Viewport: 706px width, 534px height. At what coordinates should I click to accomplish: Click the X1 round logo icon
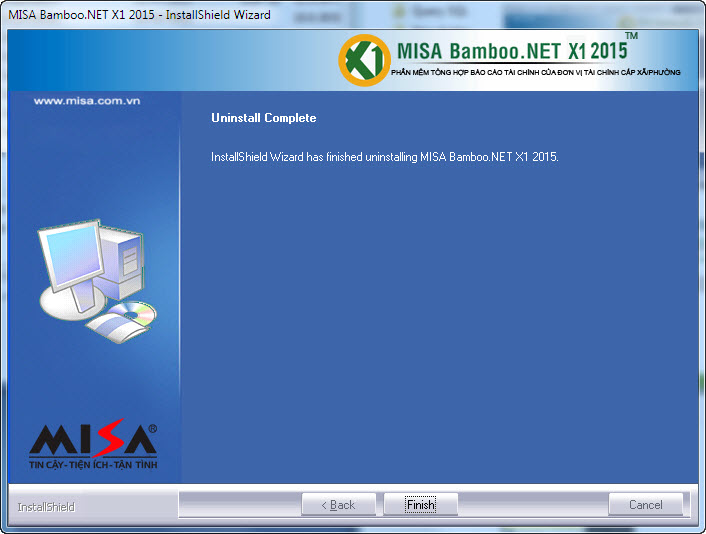click(x=364, y=60)
